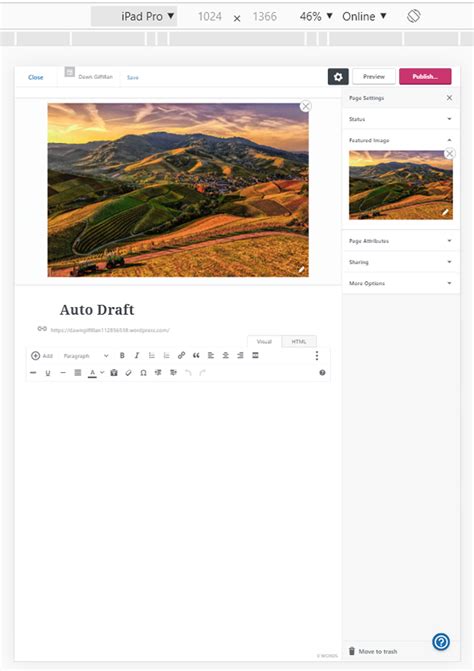
Task: Toggle bold formatting in editor toolbar
Action: pyautogui.click(x=122, y=356)
